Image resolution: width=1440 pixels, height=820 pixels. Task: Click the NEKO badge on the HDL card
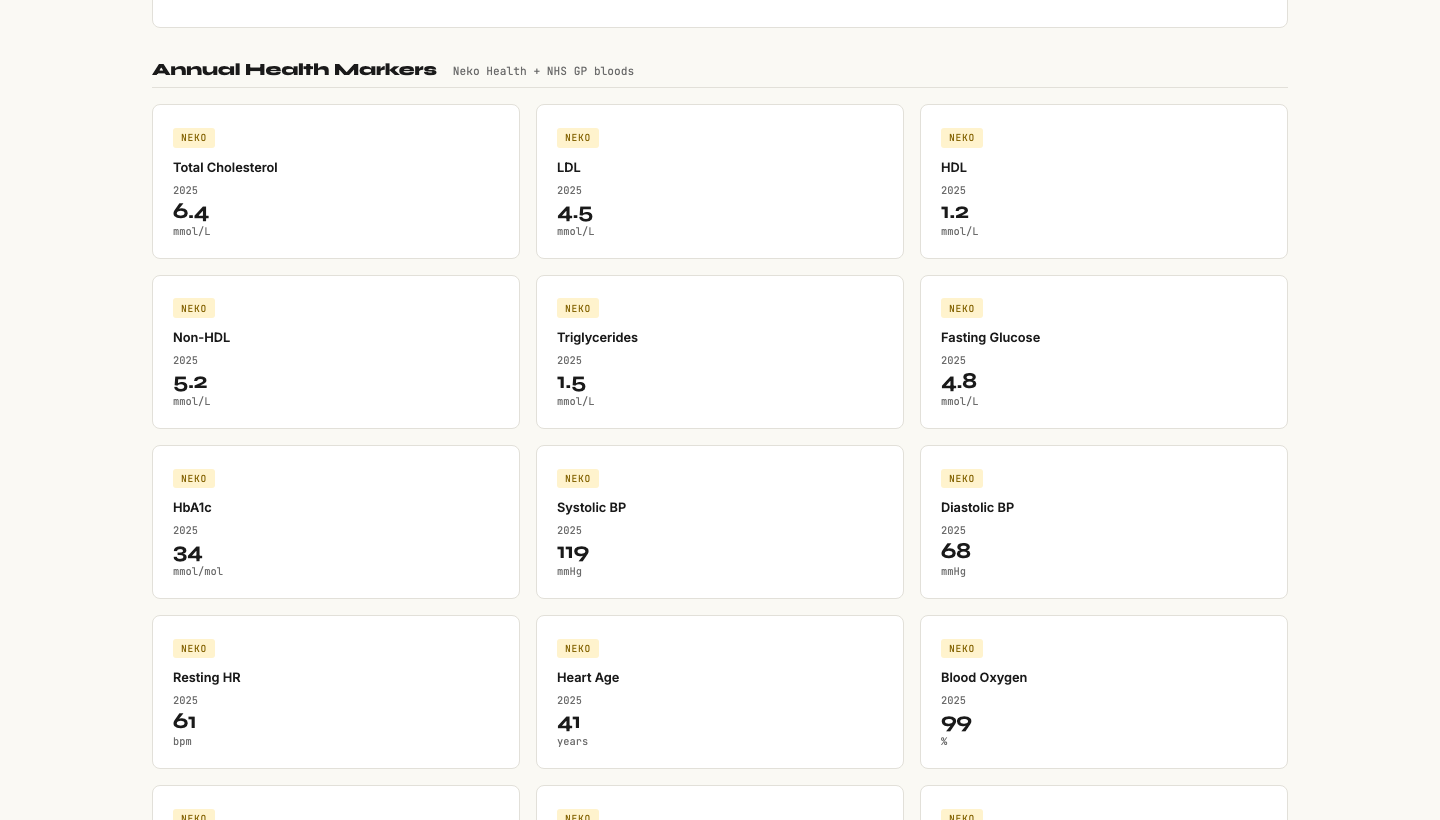[962, 138]
